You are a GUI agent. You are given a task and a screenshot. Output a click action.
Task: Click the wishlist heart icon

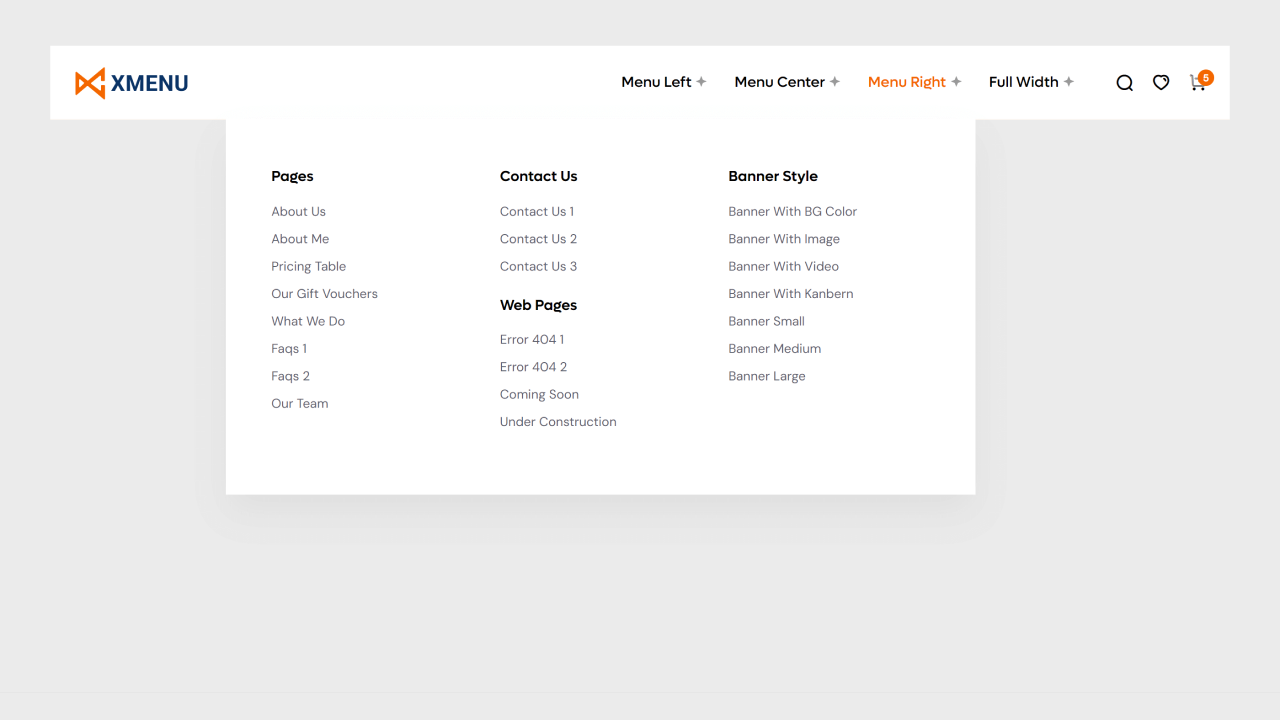[1160, 83]
